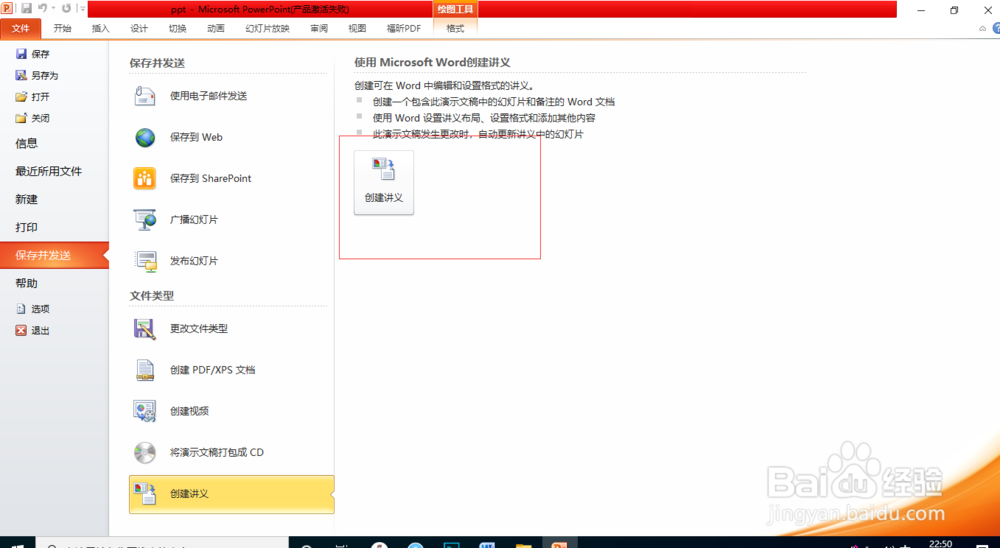Click the 文件类型 section heading
Viewport: 1000px width, 548px height.
pos(152,296)
